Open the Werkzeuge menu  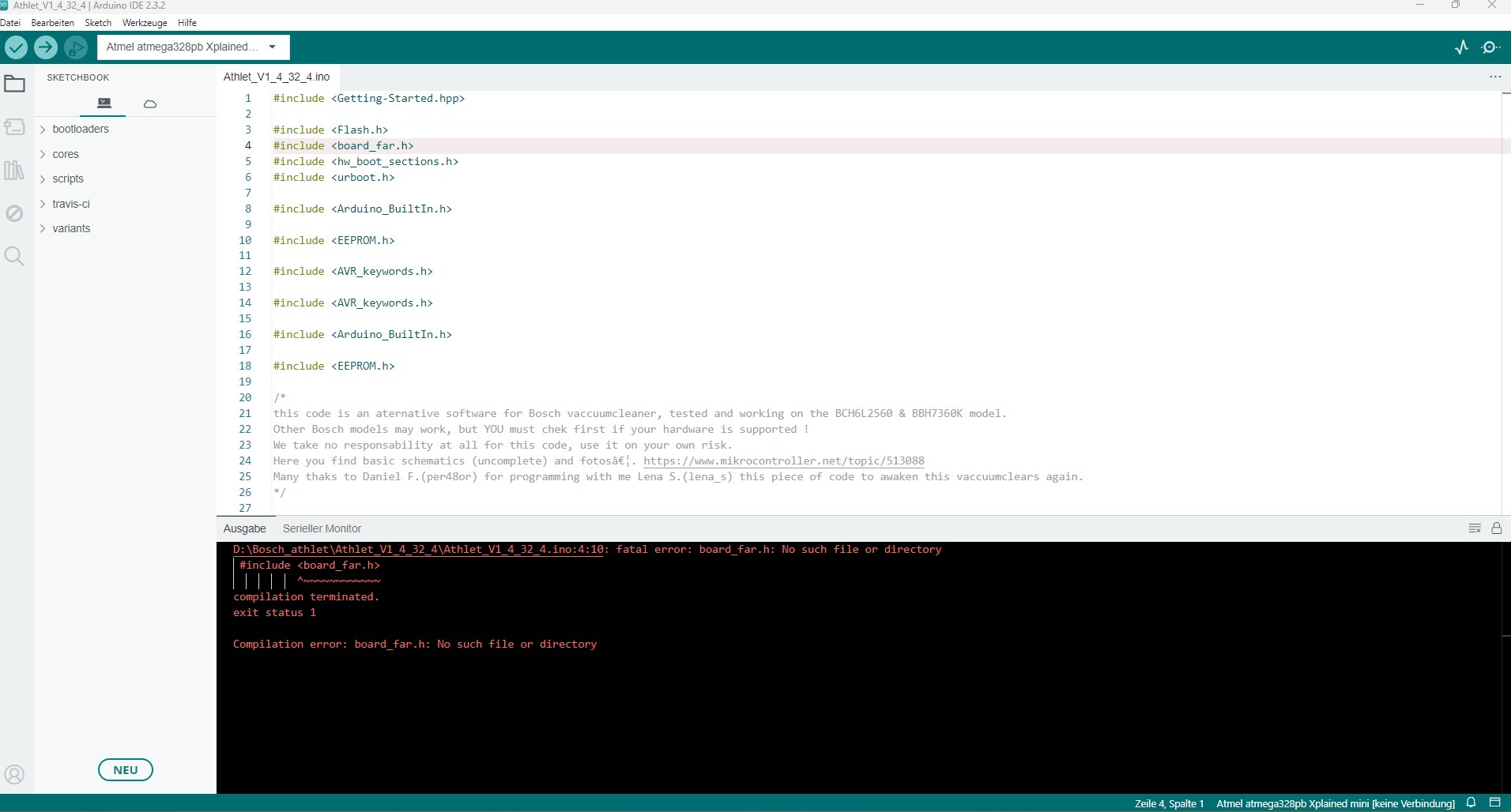pyautogui.click(x=145, y=23)
